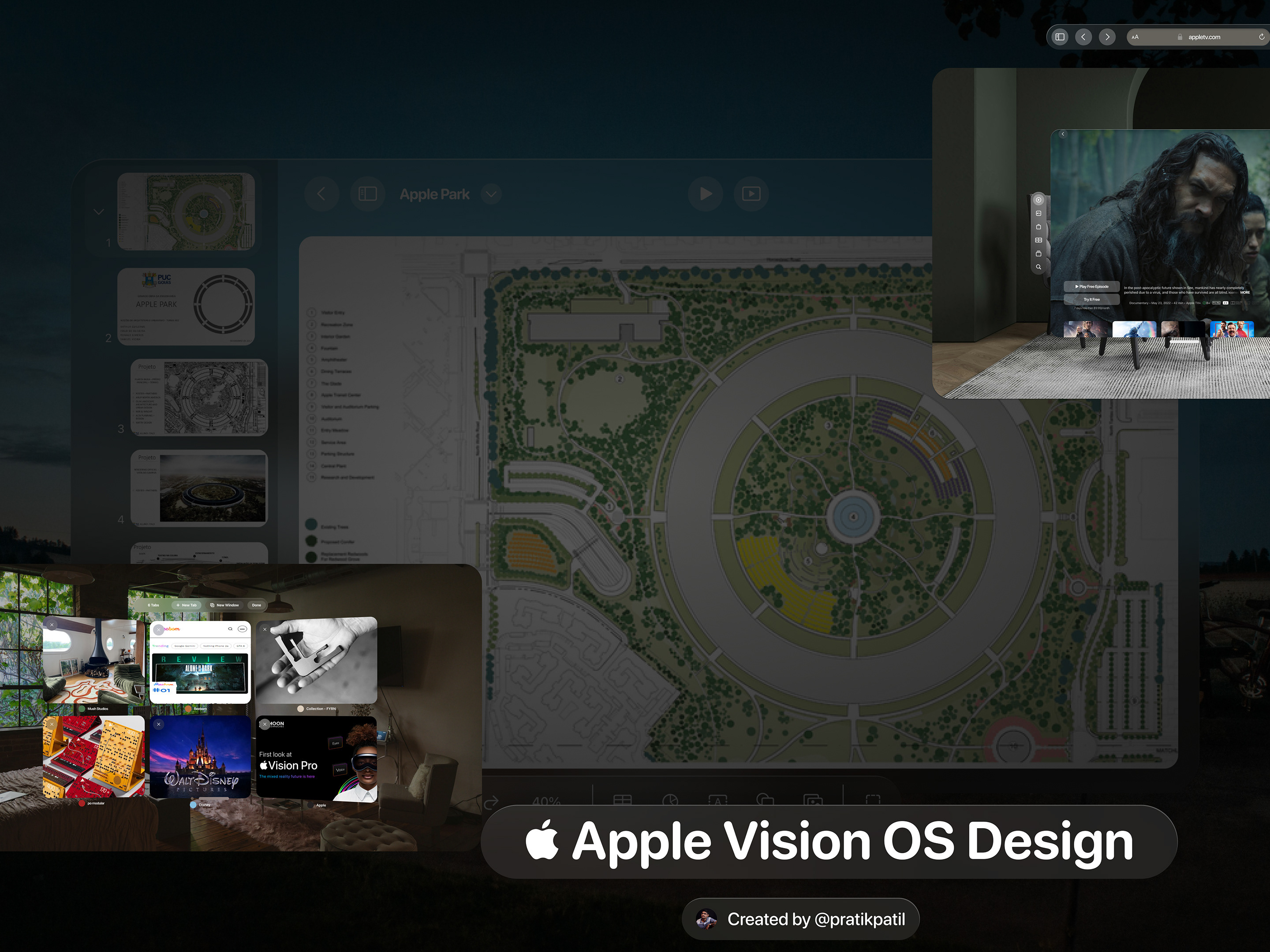
Task: Open the Walt Disney Pictures tab preview
Action: click(200, 756)
